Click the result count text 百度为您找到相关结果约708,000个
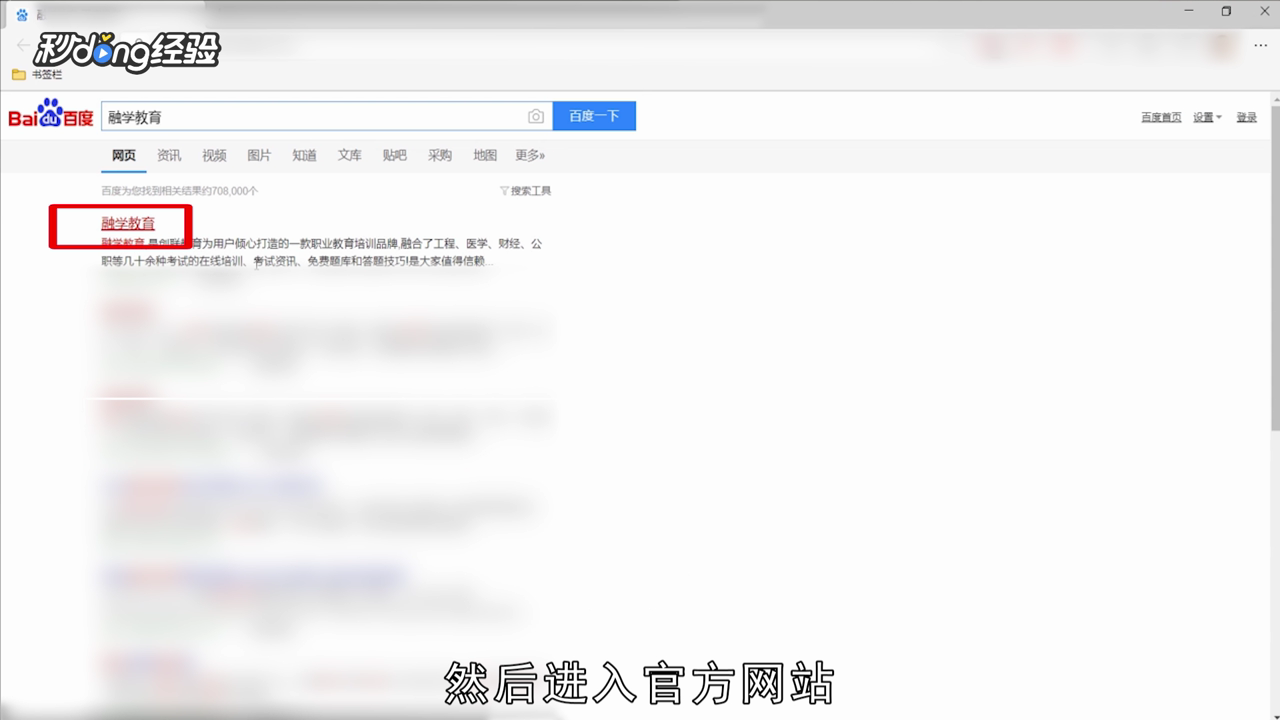This screenshot has width=1280, height=720. 179,191
